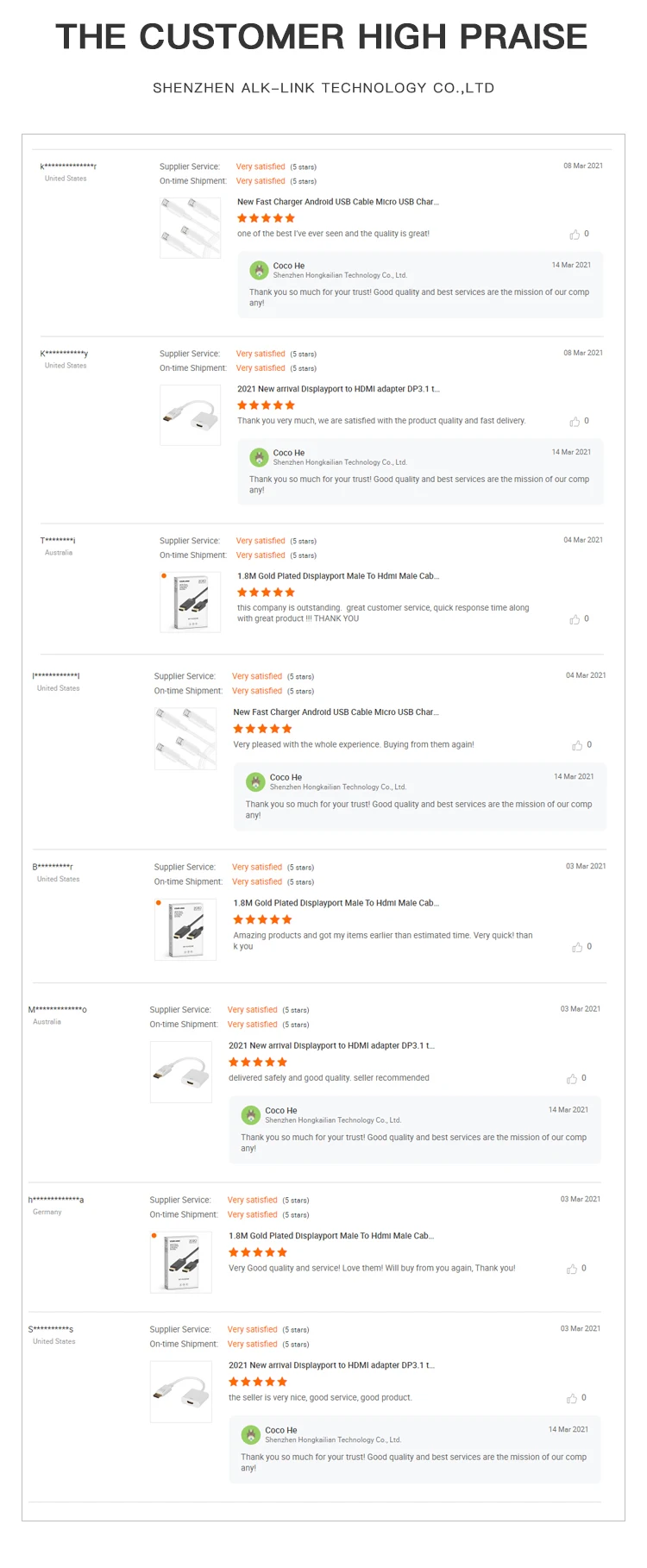Open USB cable thumbnail in k***r's review

pyautogui.click(x=190, y=228)
